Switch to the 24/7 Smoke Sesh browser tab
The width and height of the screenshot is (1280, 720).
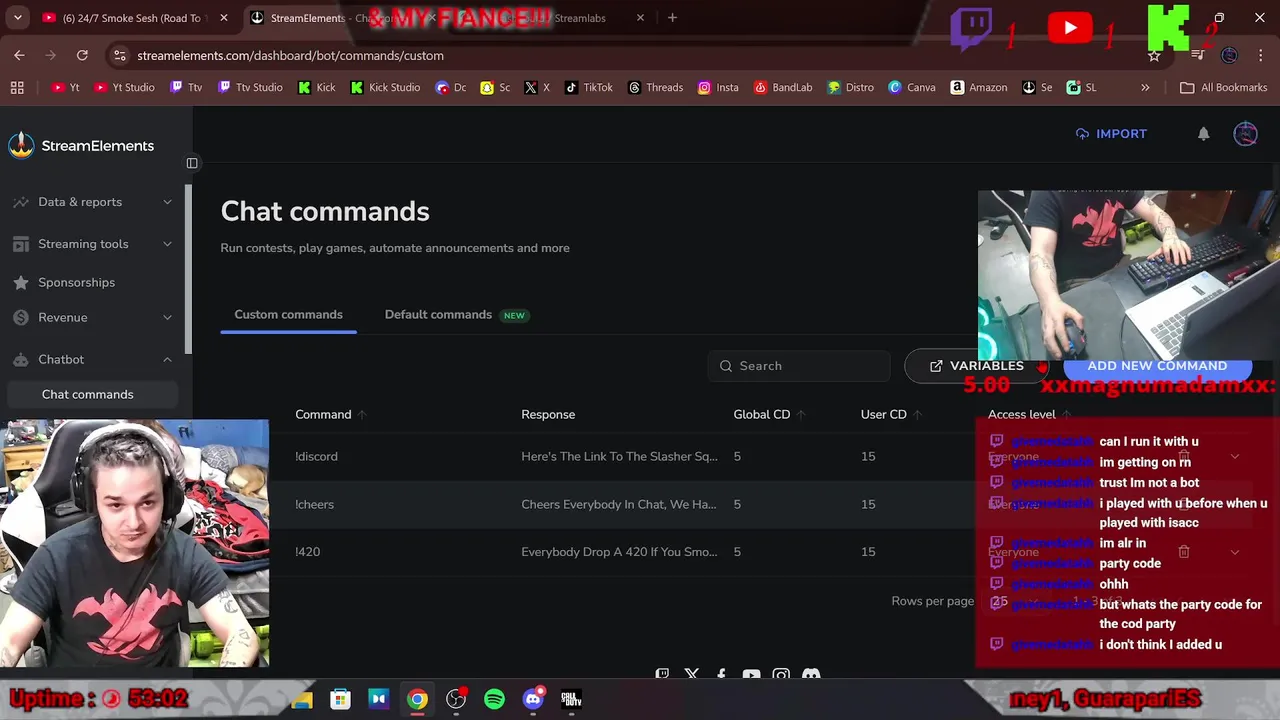pos(132,18)
